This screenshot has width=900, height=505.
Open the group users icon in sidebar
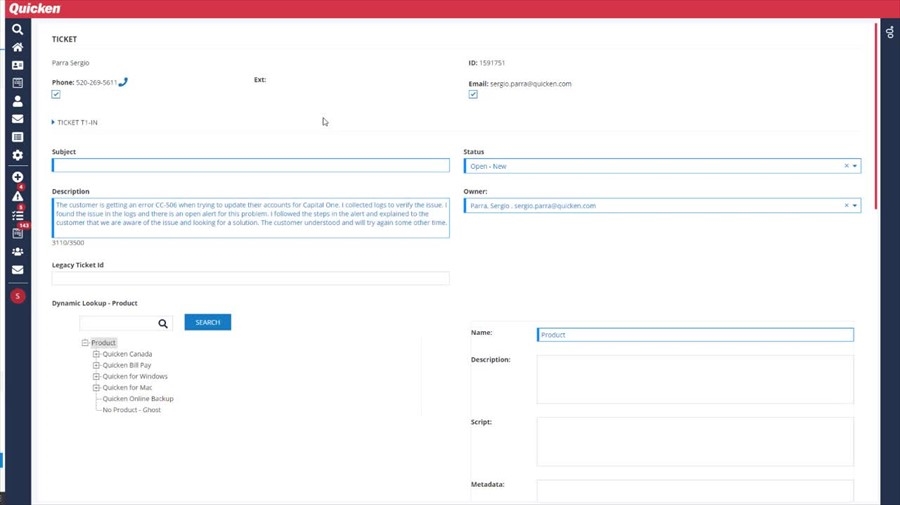pyautogui.click(x=17, y=252)
